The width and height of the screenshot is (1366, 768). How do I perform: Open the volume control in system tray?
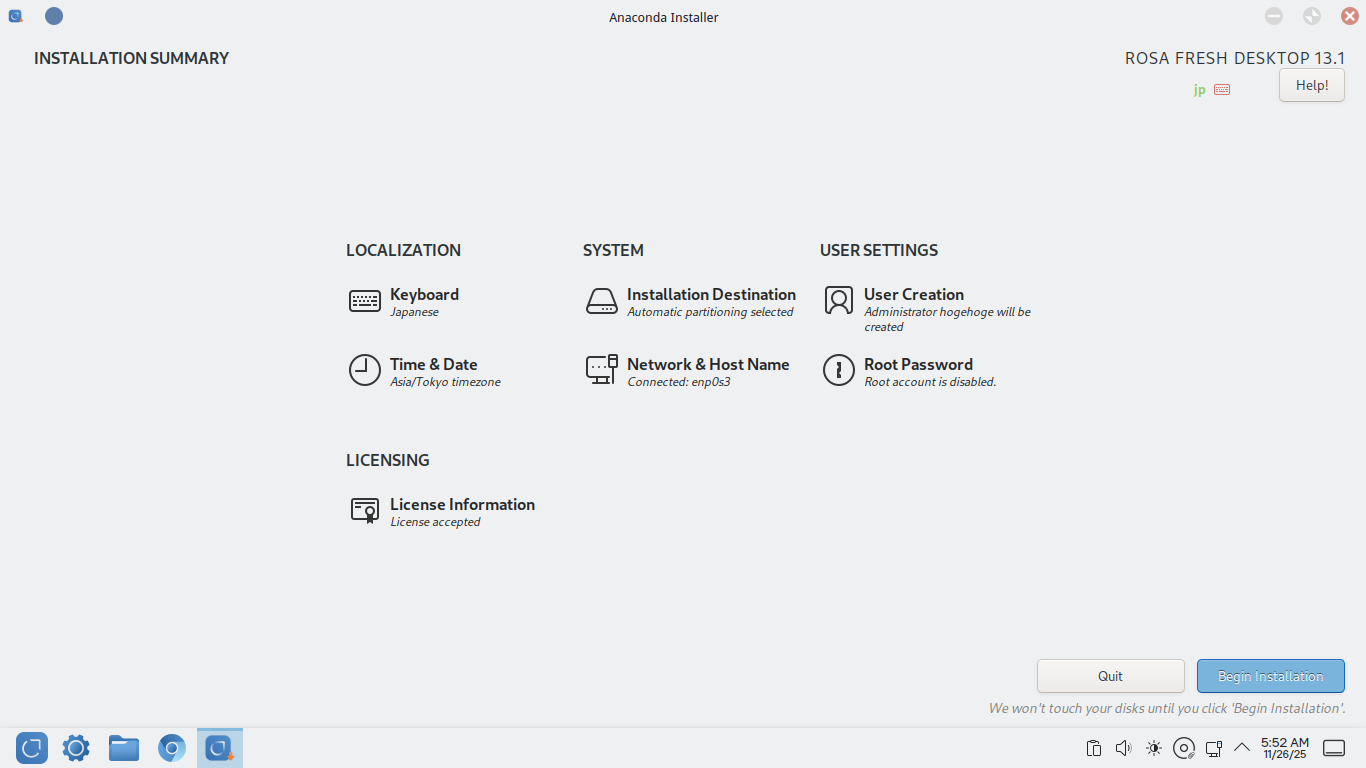point(1124,748)
